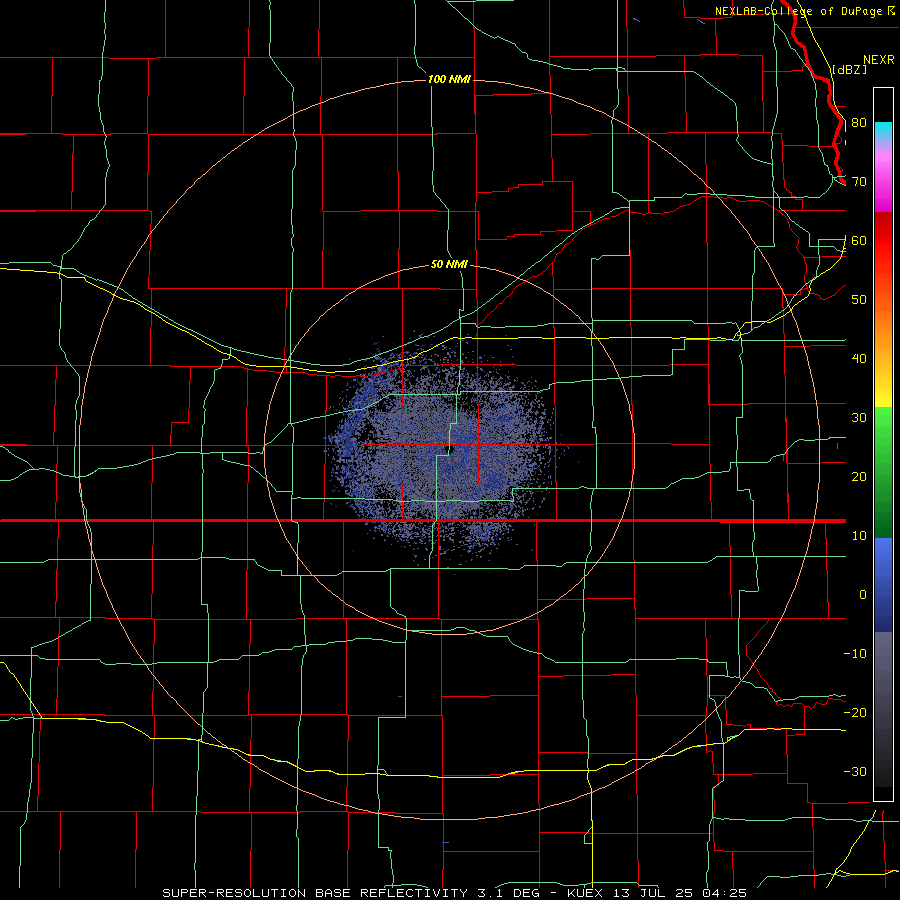
Task: Click the radar site at the echo center
Action: click(x=451, y=450)
